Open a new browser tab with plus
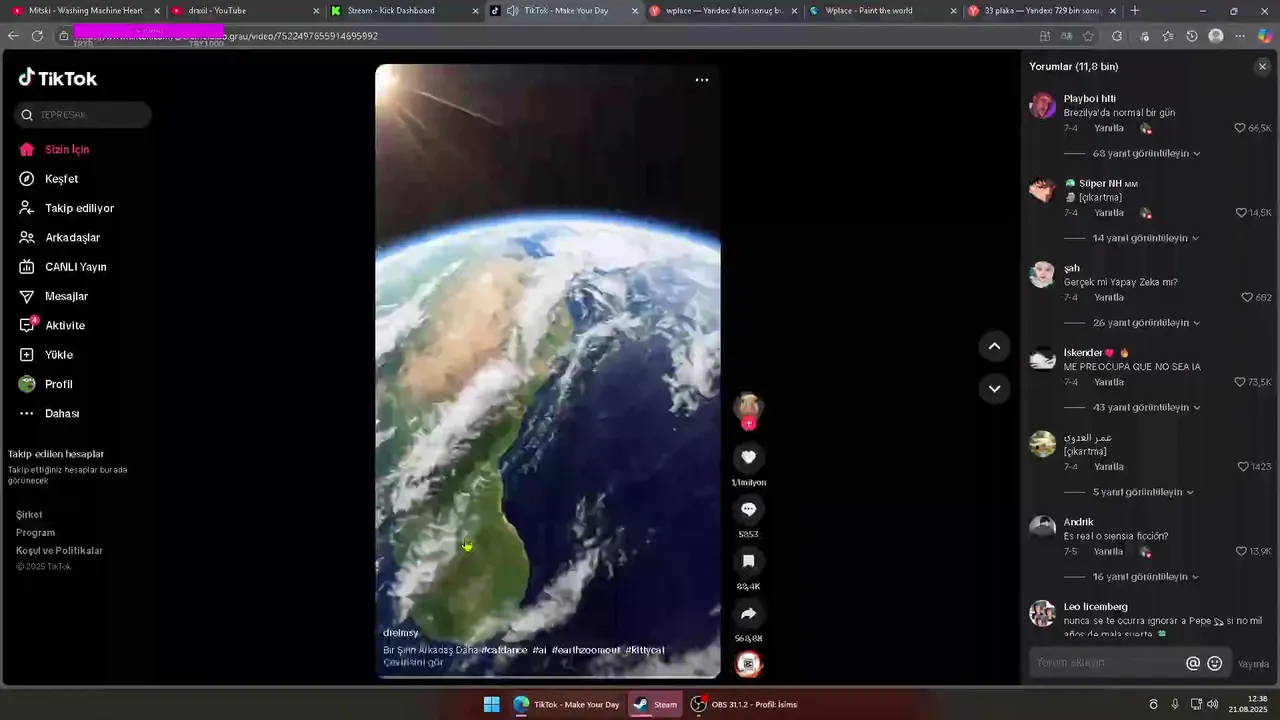Viewport: 1280px width, 720px height. (1134, 11)
